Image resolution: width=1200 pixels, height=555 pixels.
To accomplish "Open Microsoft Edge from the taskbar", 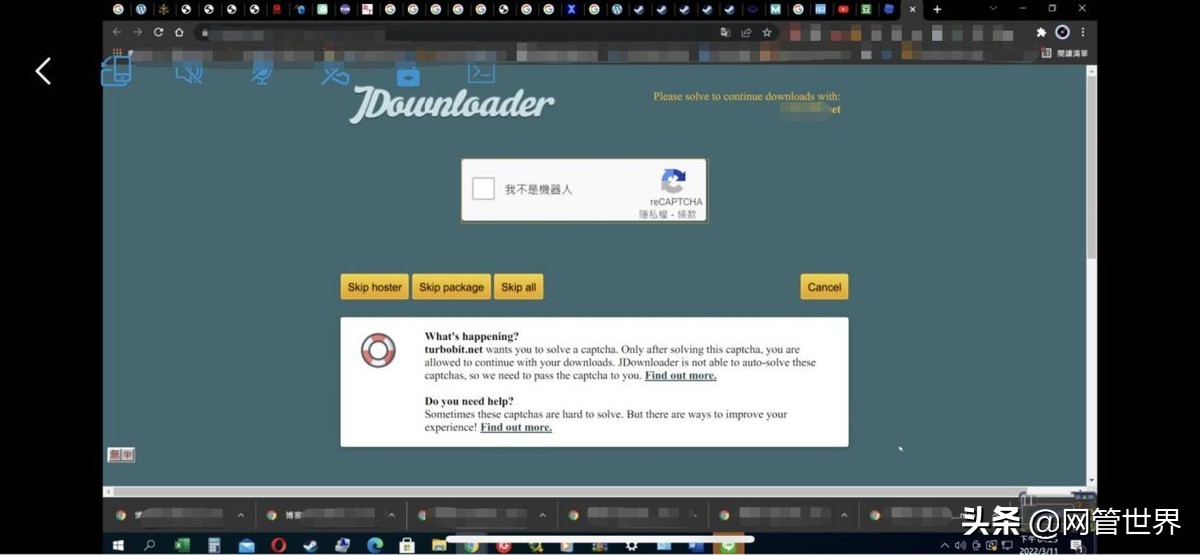I will [x=375, y=545].
